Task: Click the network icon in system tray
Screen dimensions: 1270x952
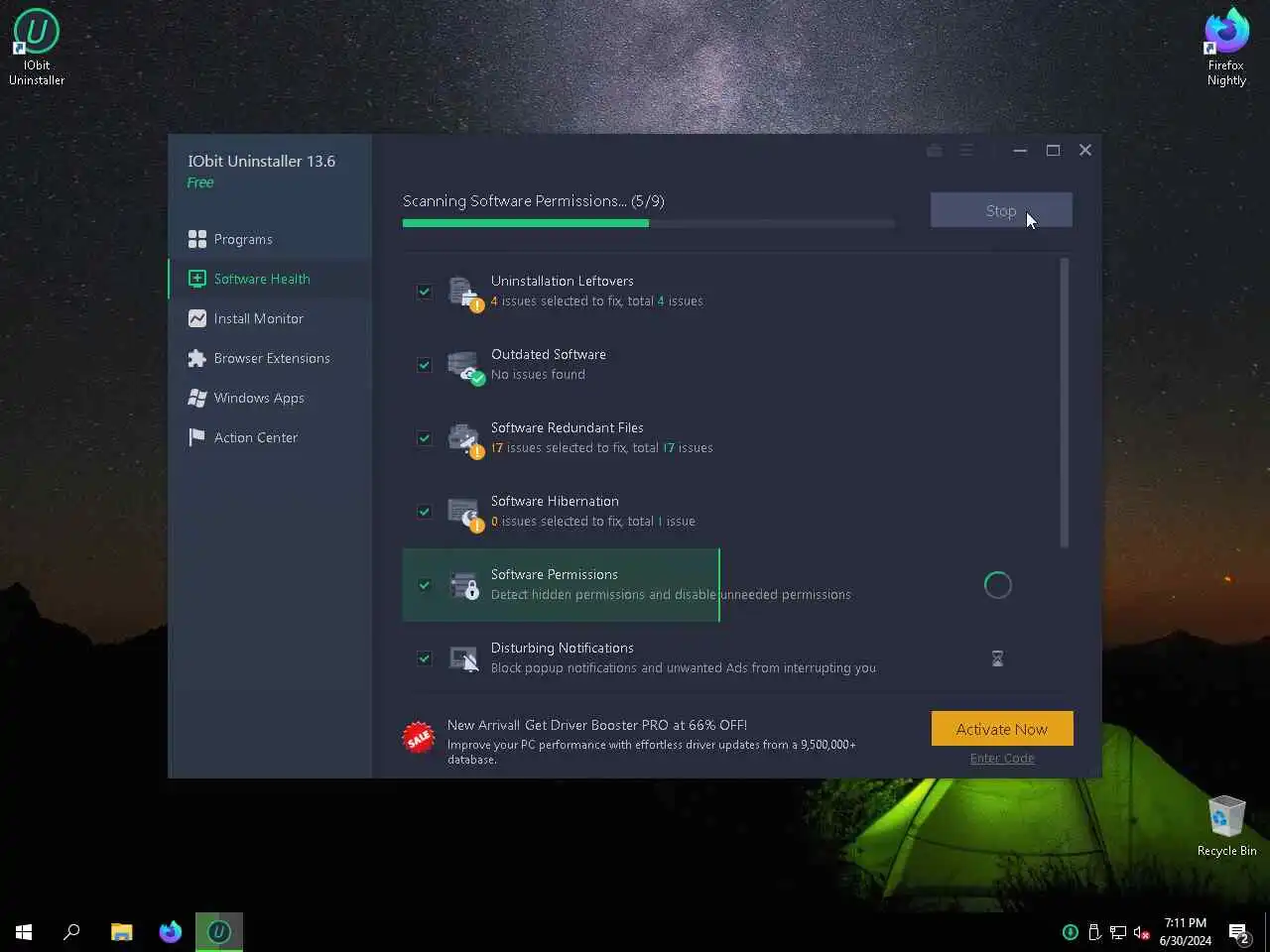Action: [1117, 932]
